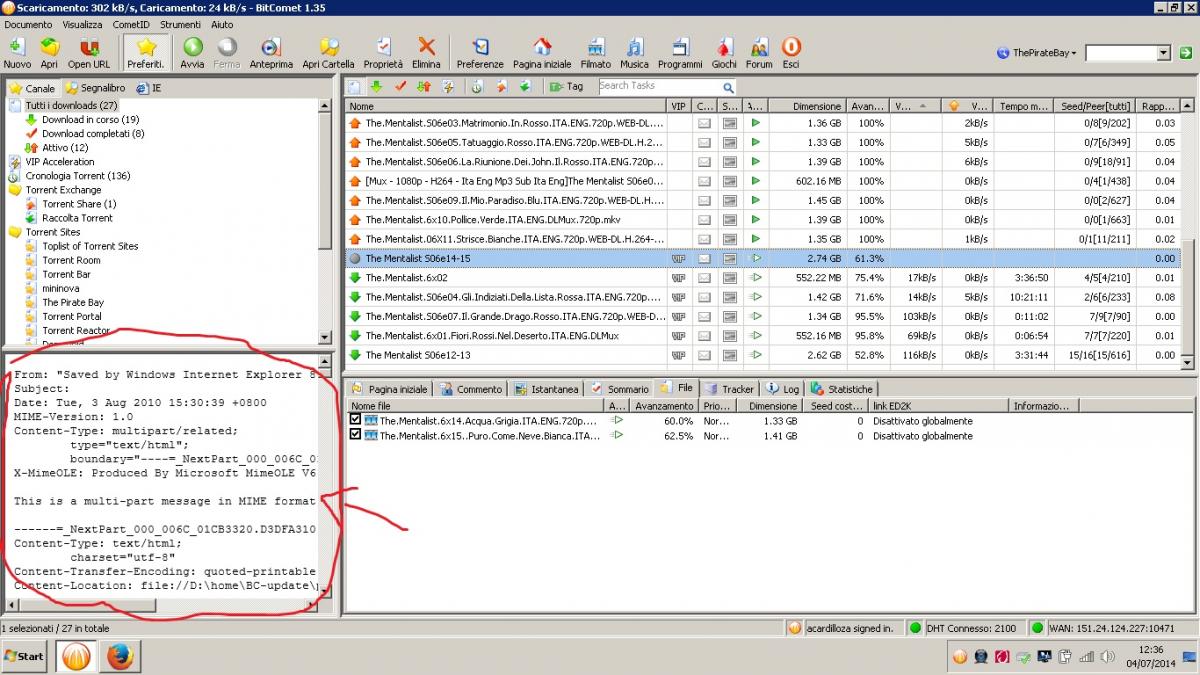The height and width of the screenshot is (675, 1200).
Task: Expand the search box dropdown arrow
Action: tap(1163, 53)
